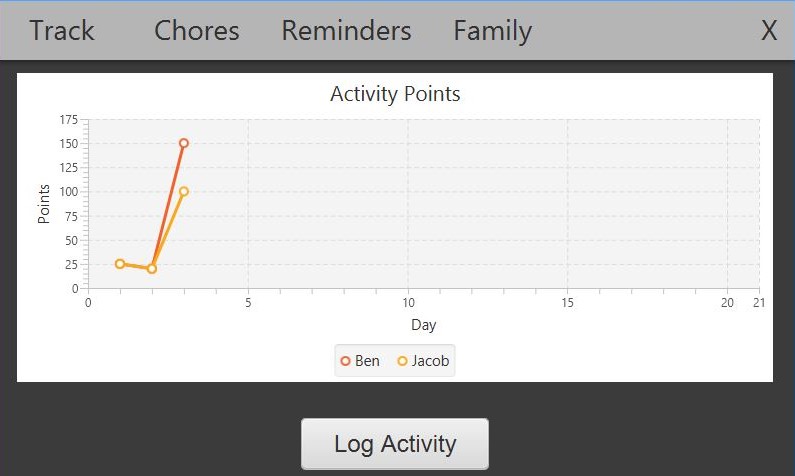795x476 pixels.
Task: Click the 10 tick on Day axis
Action: pos(408,303)
